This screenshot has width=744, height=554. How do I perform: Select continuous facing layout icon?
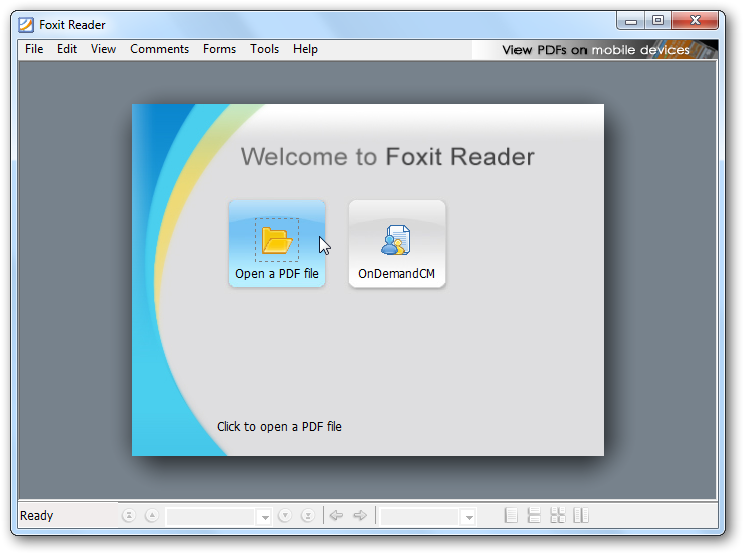click(x=558, y=515)
